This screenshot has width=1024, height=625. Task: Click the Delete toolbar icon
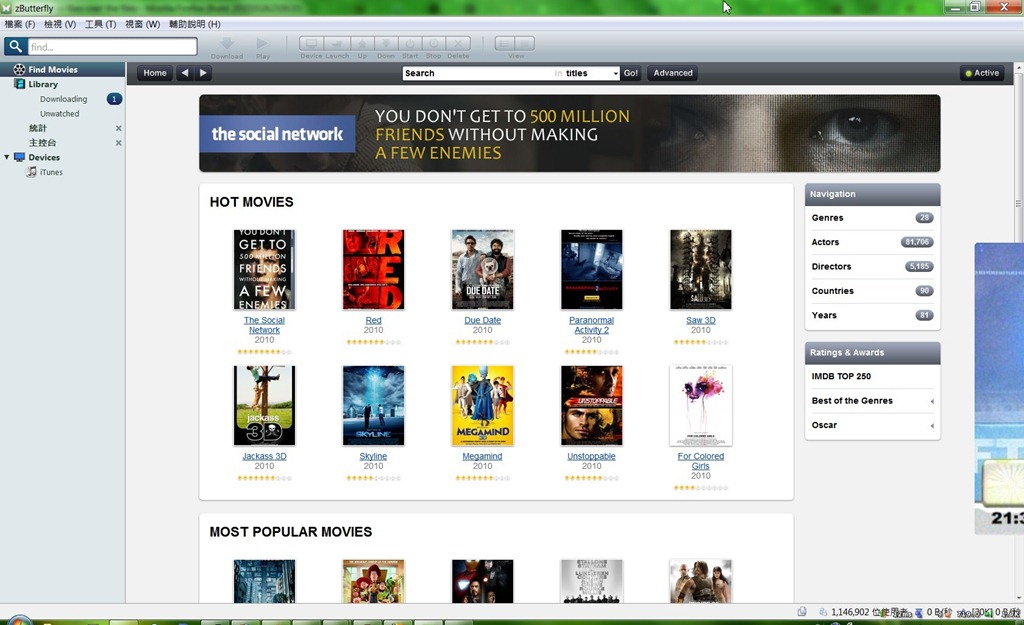[x=458, y=44]
